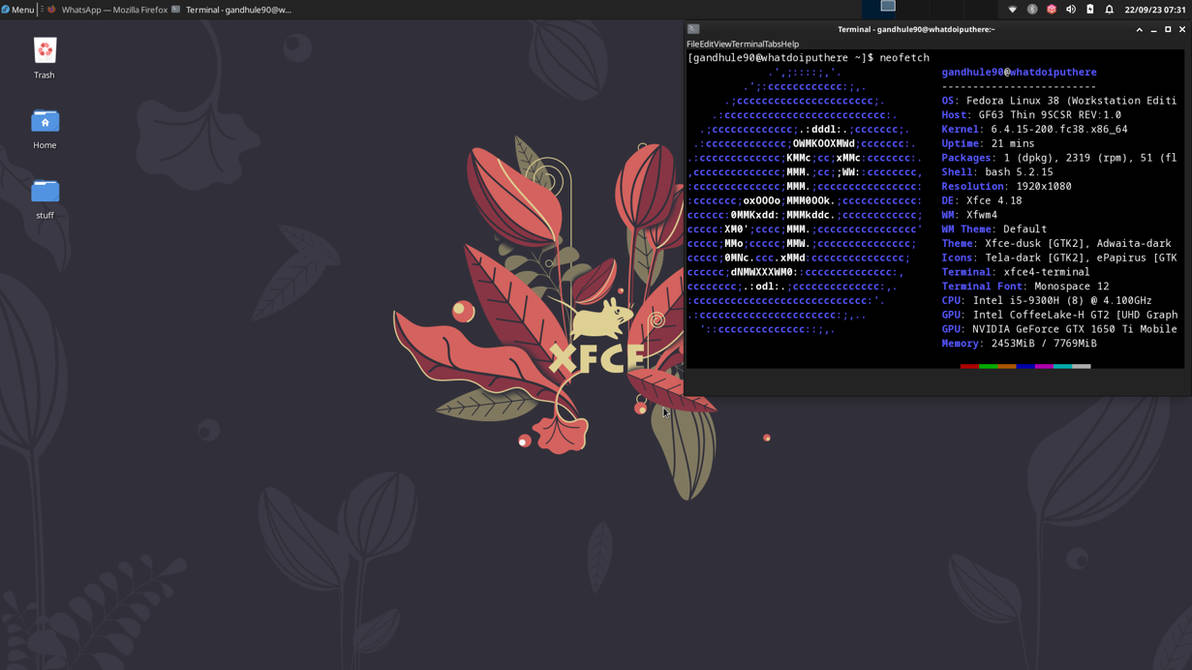Click the pink application indicator in the system tray
The width and height of the screenshot is (1192, 670).
pos(1052,9)
